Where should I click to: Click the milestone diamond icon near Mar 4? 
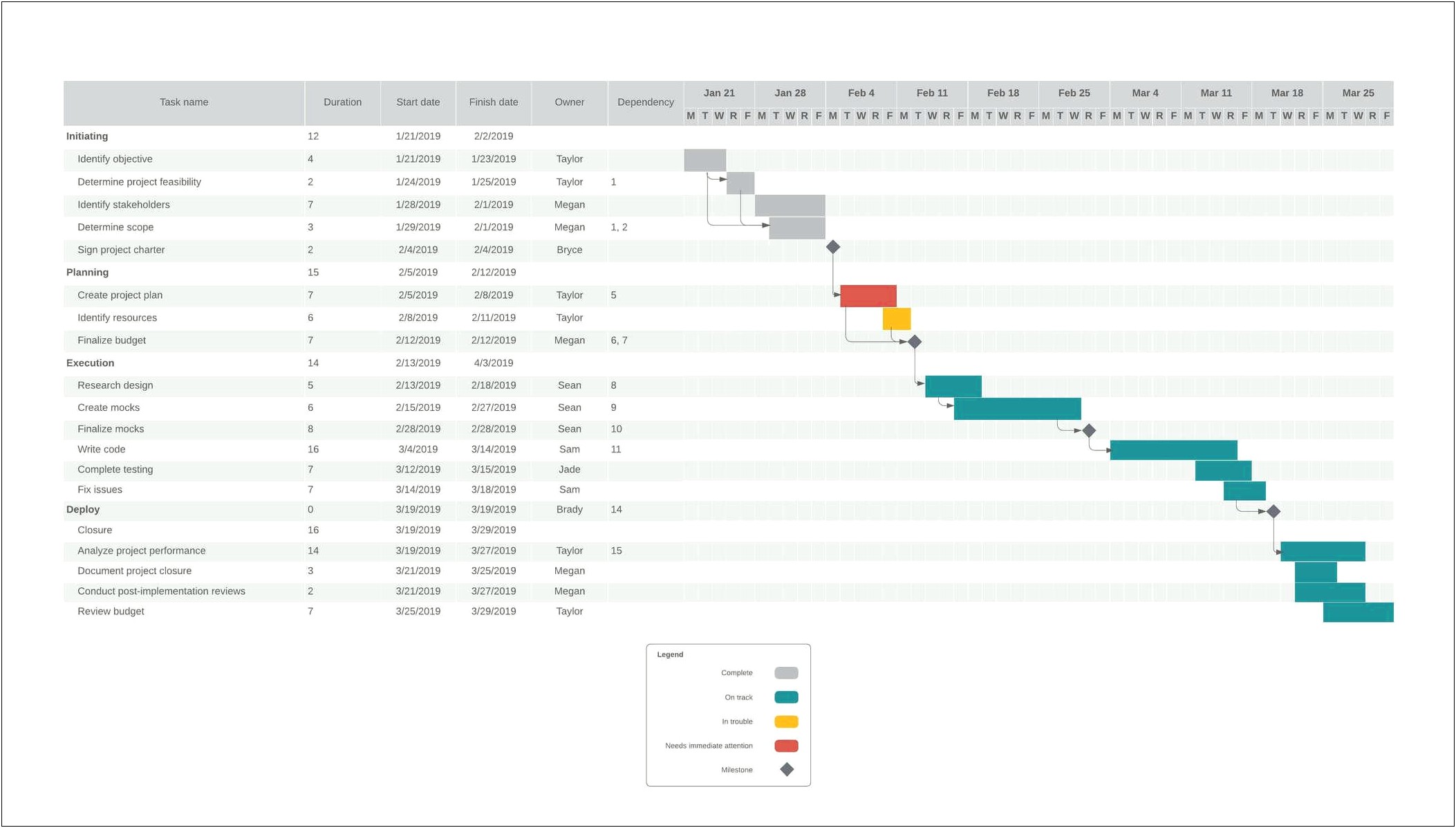1094,429
